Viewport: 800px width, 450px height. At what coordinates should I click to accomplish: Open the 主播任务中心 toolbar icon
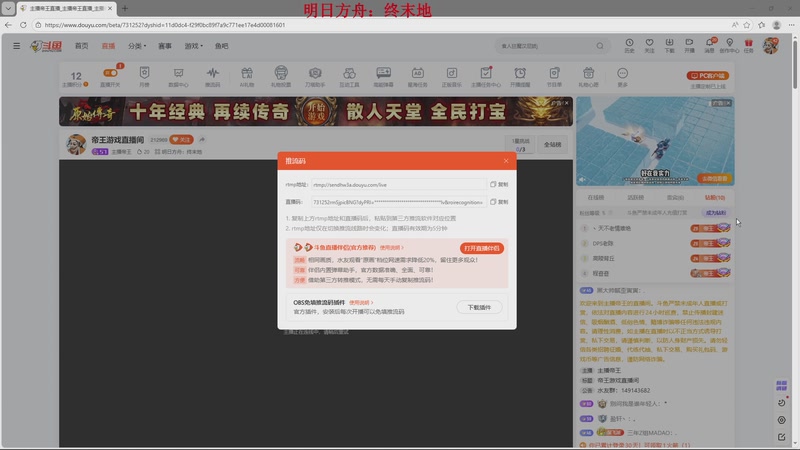pos(486,77)
